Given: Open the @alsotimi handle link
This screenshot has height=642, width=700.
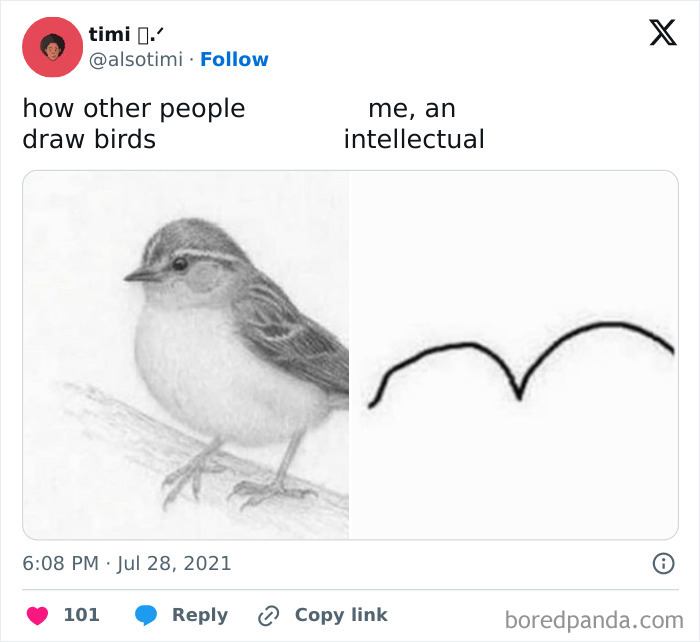Looking at the screenshot, I should point(136,59).
